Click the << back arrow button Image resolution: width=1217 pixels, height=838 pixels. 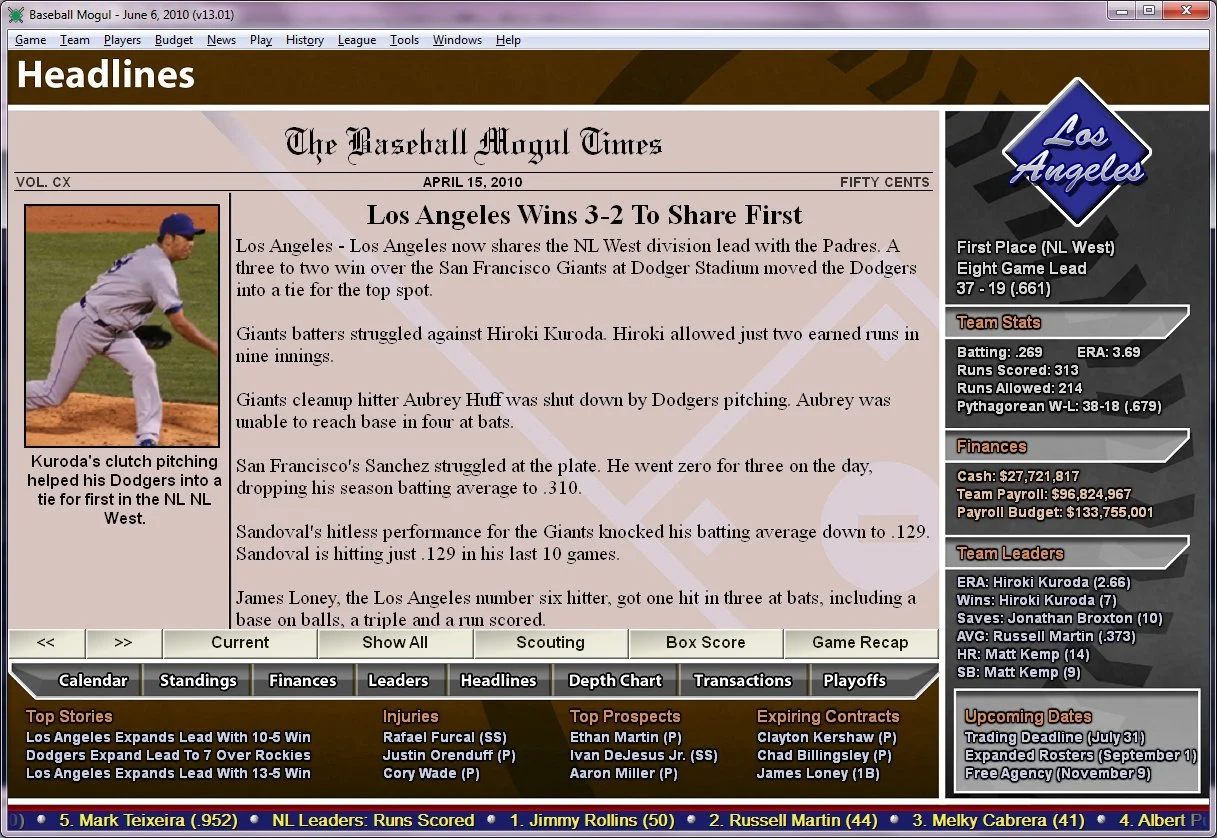click(46, 644)
